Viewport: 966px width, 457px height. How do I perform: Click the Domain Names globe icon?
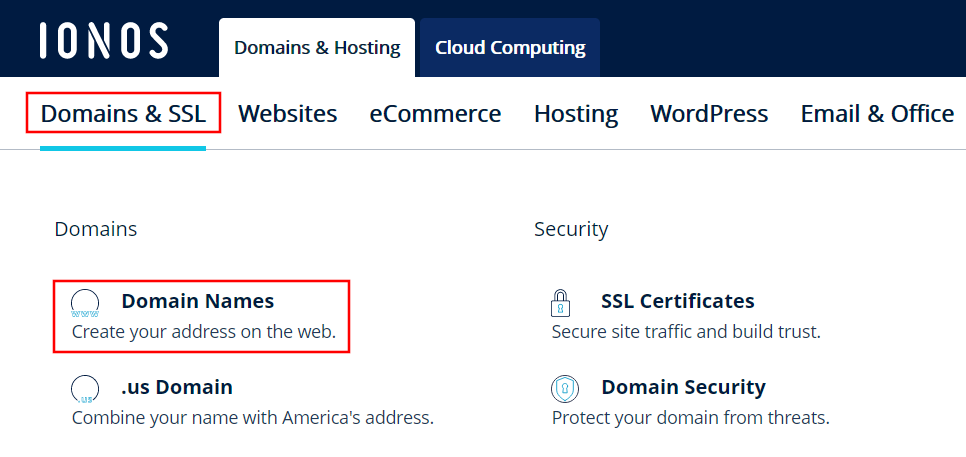point(86,302)
